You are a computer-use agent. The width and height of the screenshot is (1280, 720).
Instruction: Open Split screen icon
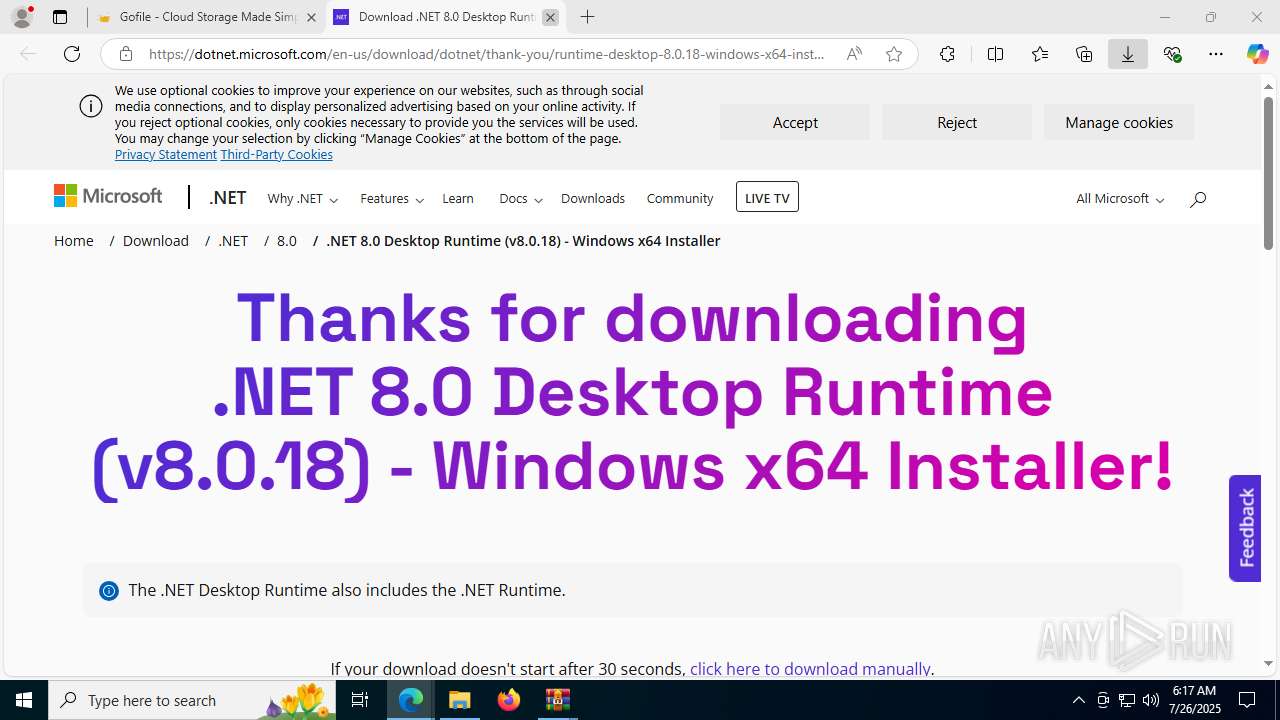tap(995, 54)
